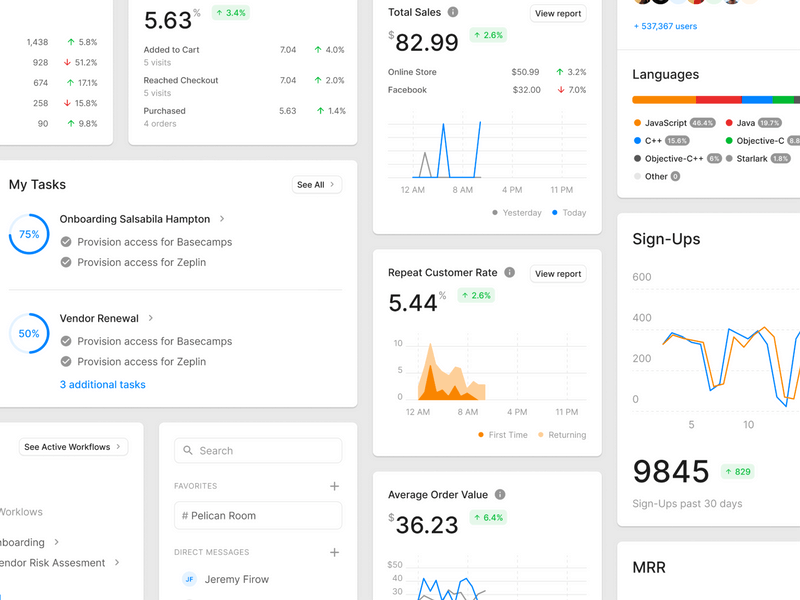Image resolution: width=800 pixels, height=600 pixels.
Task: Click the Average Order Value info icon
Action: (x=499, y=494)
